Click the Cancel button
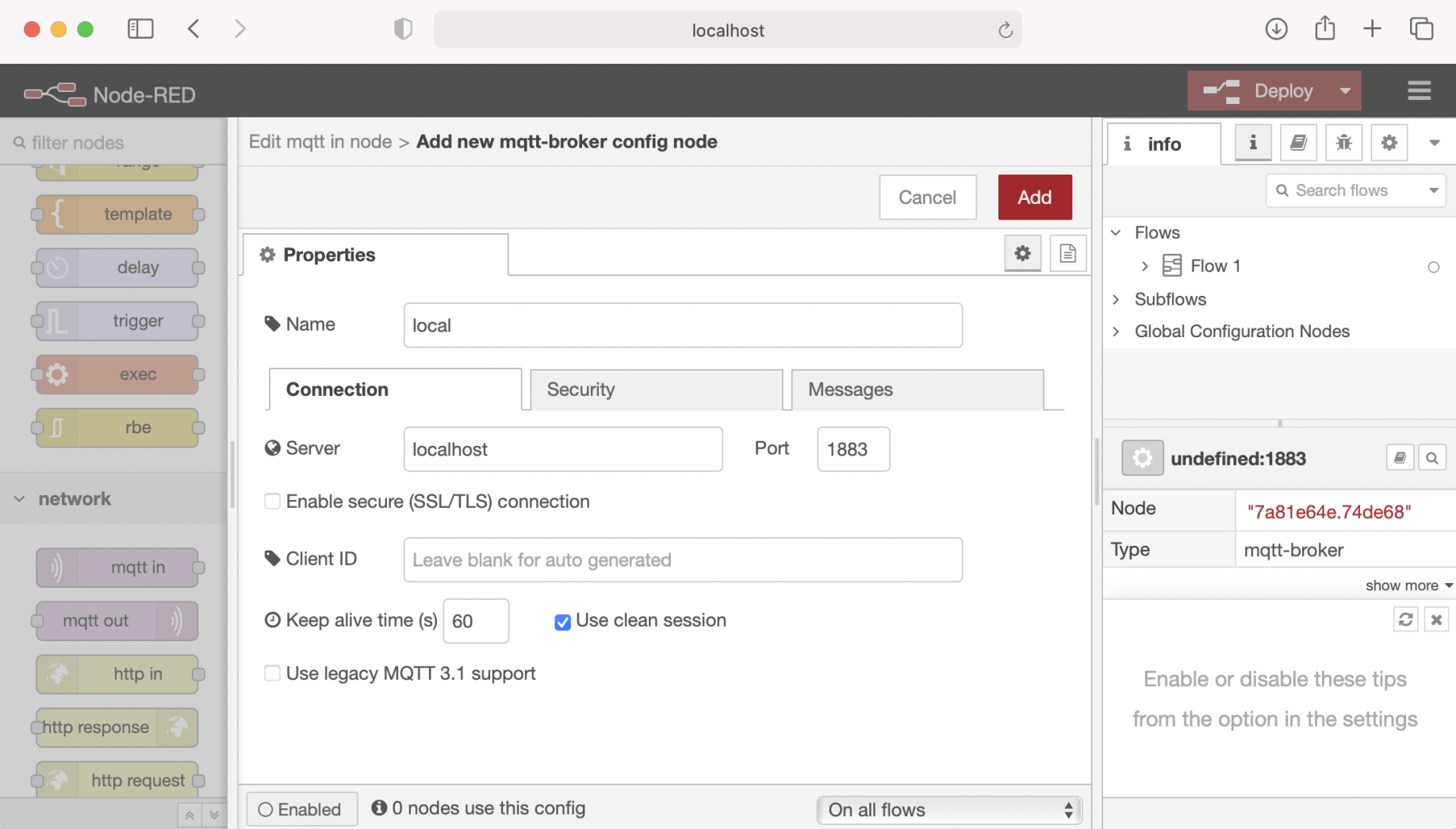1456x829 pixels. [927, 198]
